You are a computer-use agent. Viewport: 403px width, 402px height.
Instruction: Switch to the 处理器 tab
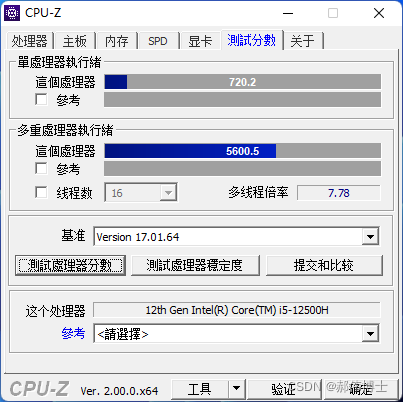[29, 41]
